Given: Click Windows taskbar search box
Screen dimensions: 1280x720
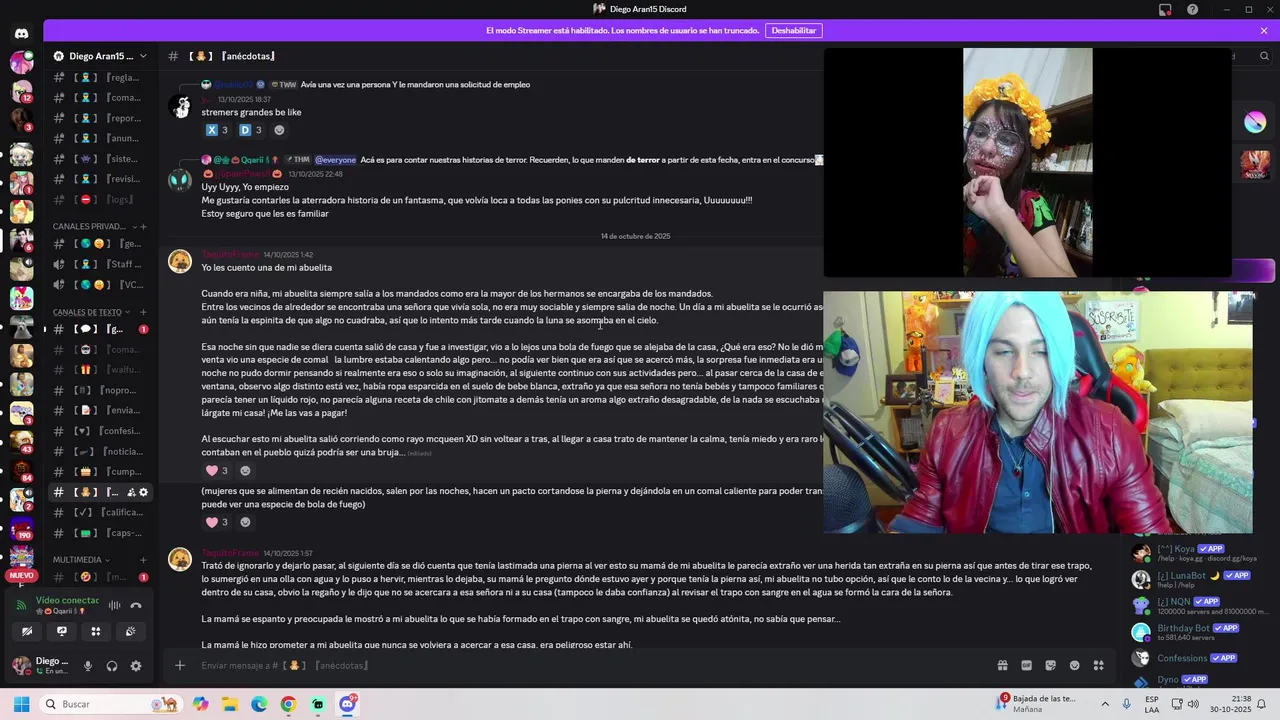Looking at the screenshot, I should coord(110,704).
